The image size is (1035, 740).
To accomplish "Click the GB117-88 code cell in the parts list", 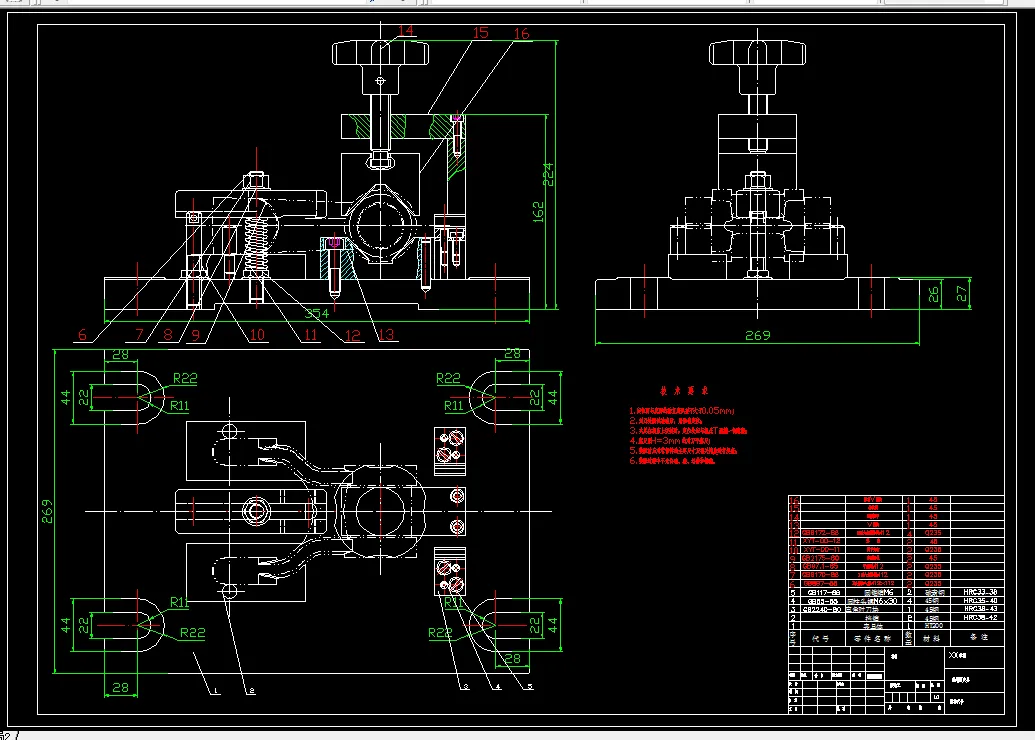I will (x=824, y=593).
